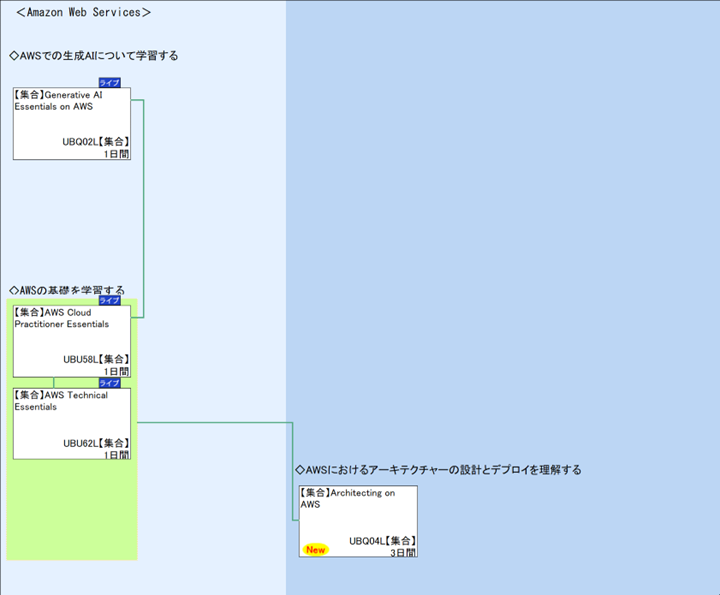Select the AWSの基礎を学習する heading
This screenshot has height=595, width=720.
point(67,290)
